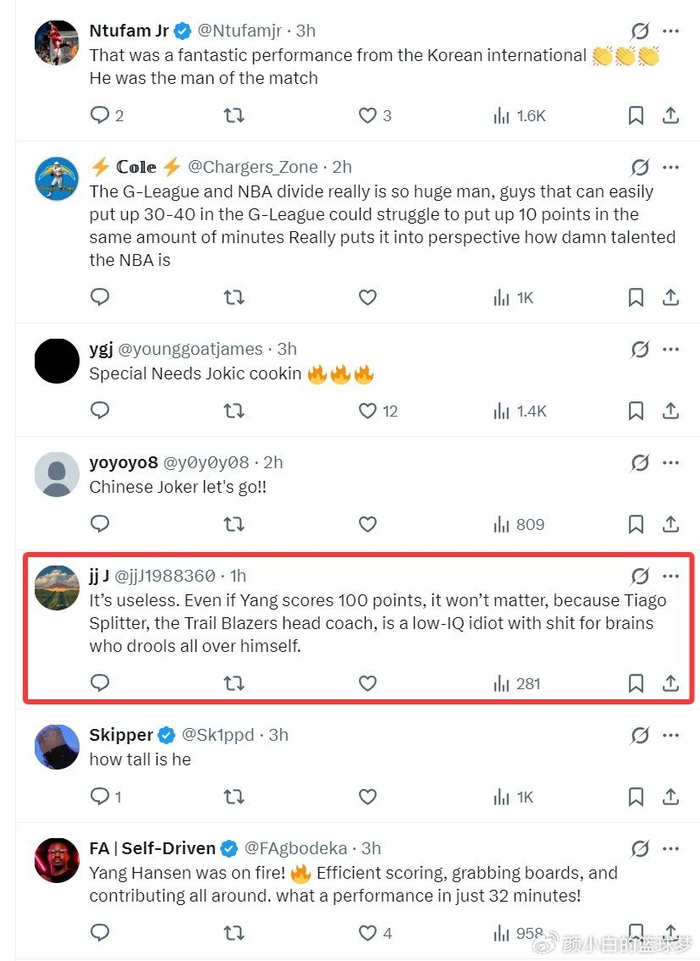Open yoyoyo8's tweet via its 2h timestamp
The width and height of the screenshot is (700, 961).
(x=274, y=462)
